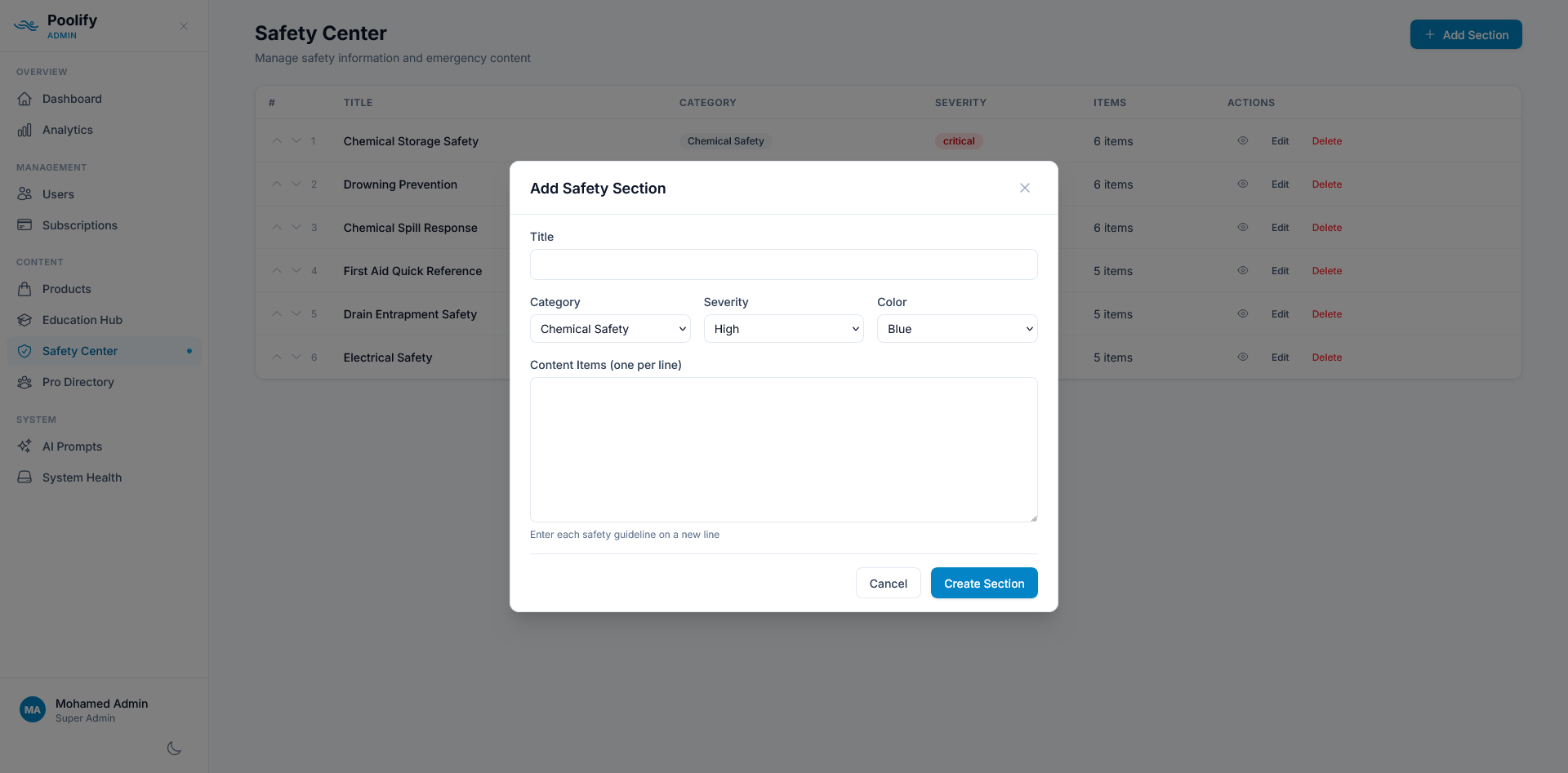Close the Add Safety Section dialog
Image resolution: width=1568 pixels, height=773 pixels.
(x=1025, y=188)
